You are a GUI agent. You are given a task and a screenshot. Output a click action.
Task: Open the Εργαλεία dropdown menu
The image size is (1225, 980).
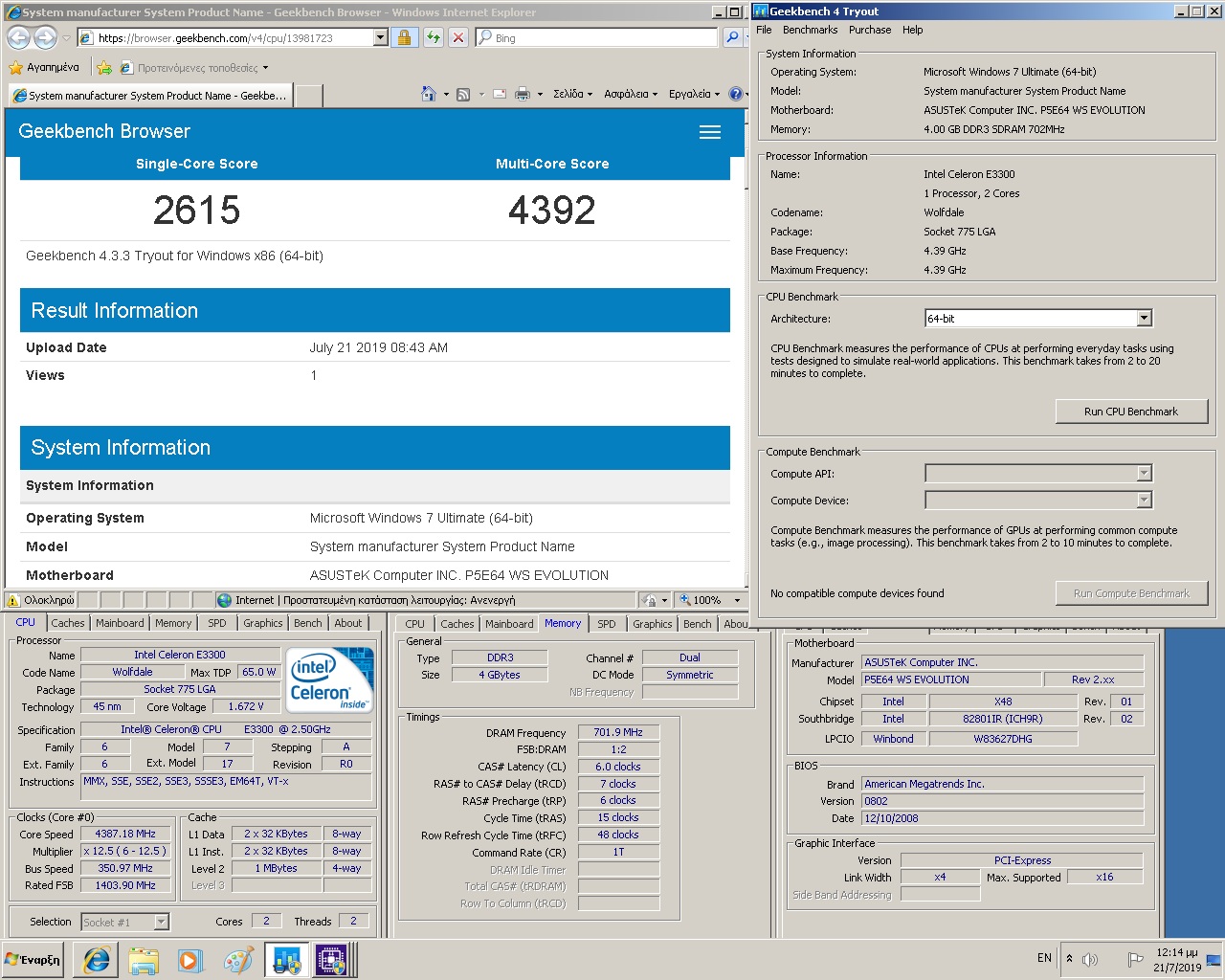tap(694, 94)
